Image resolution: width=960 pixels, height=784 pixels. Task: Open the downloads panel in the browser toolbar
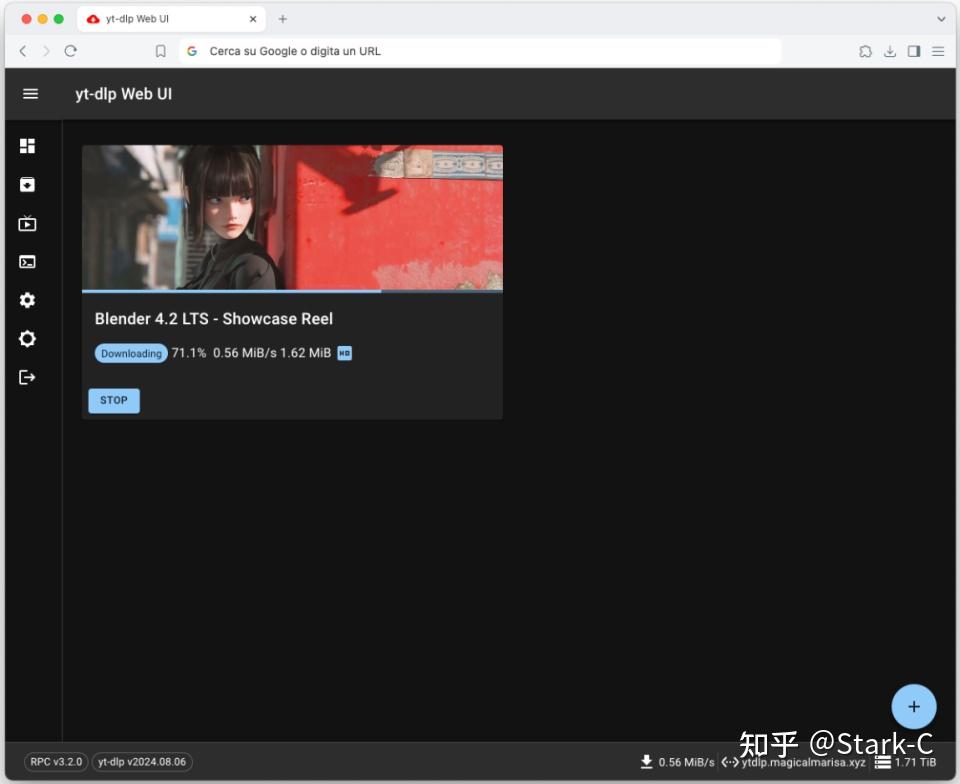pyautogui.click(x=889, y=51)
